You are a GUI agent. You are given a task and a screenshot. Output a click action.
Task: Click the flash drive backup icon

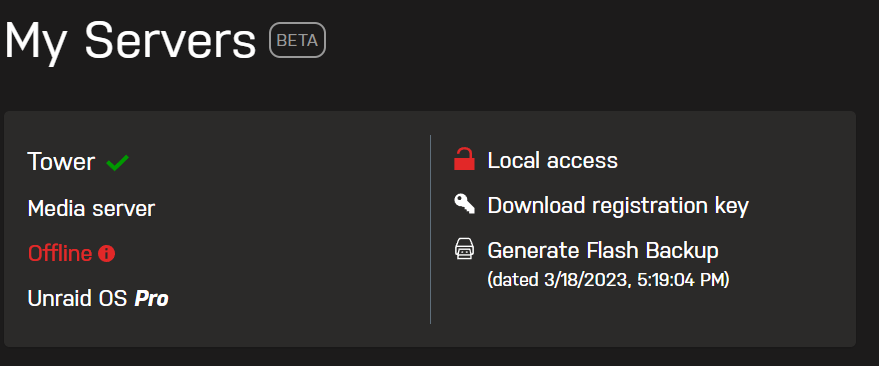pos(464,249)
